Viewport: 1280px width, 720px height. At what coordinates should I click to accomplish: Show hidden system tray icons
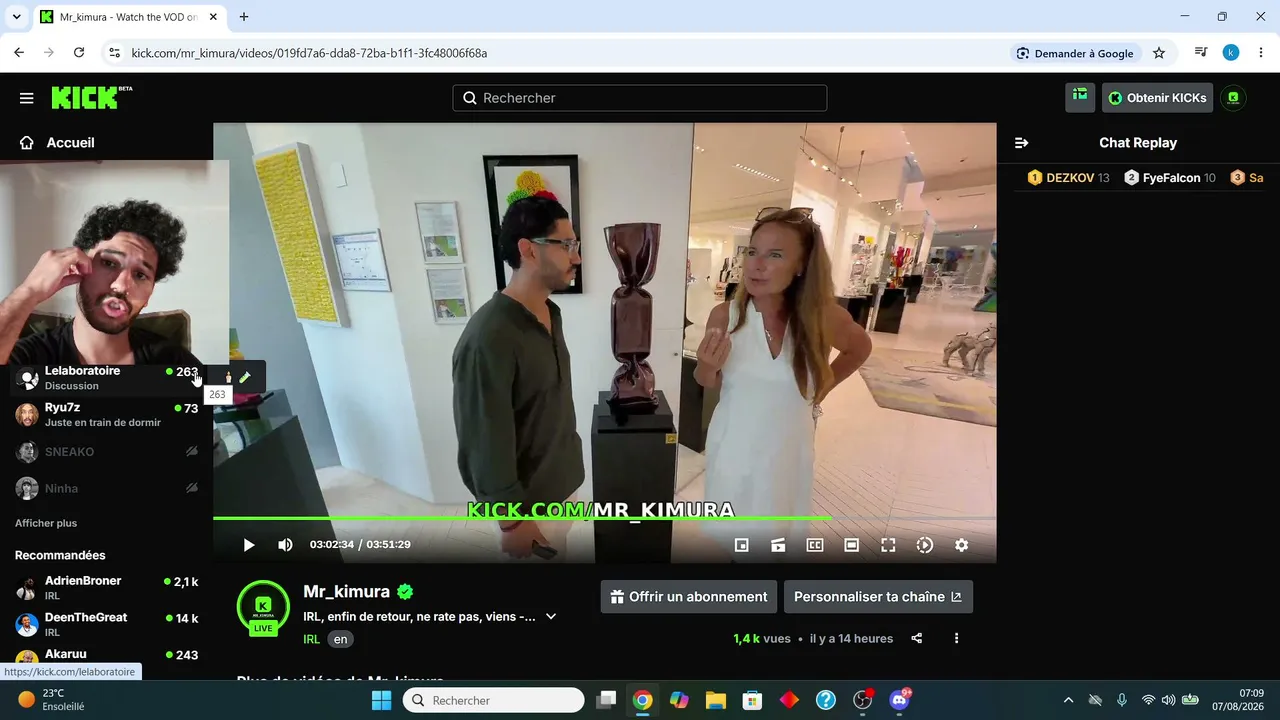(x=1068, y=700)
